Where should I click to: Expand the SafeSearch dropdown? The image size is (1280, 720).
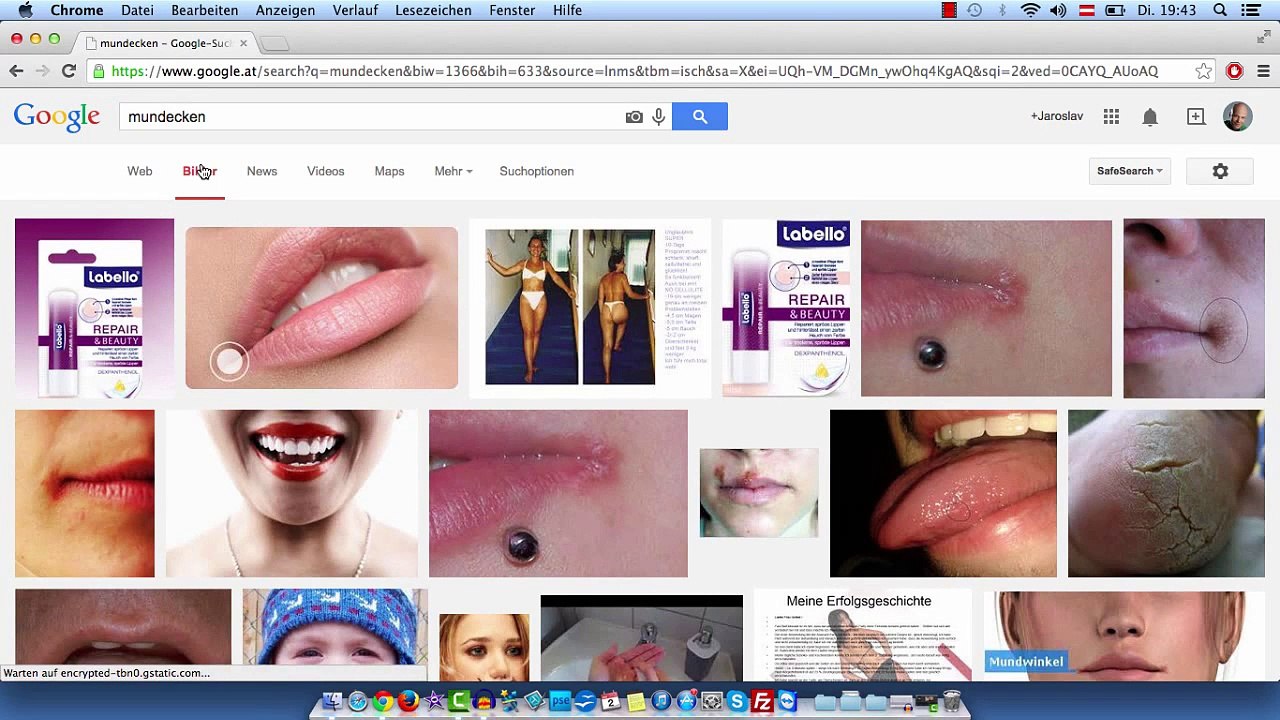click(x=1129, y=171)
